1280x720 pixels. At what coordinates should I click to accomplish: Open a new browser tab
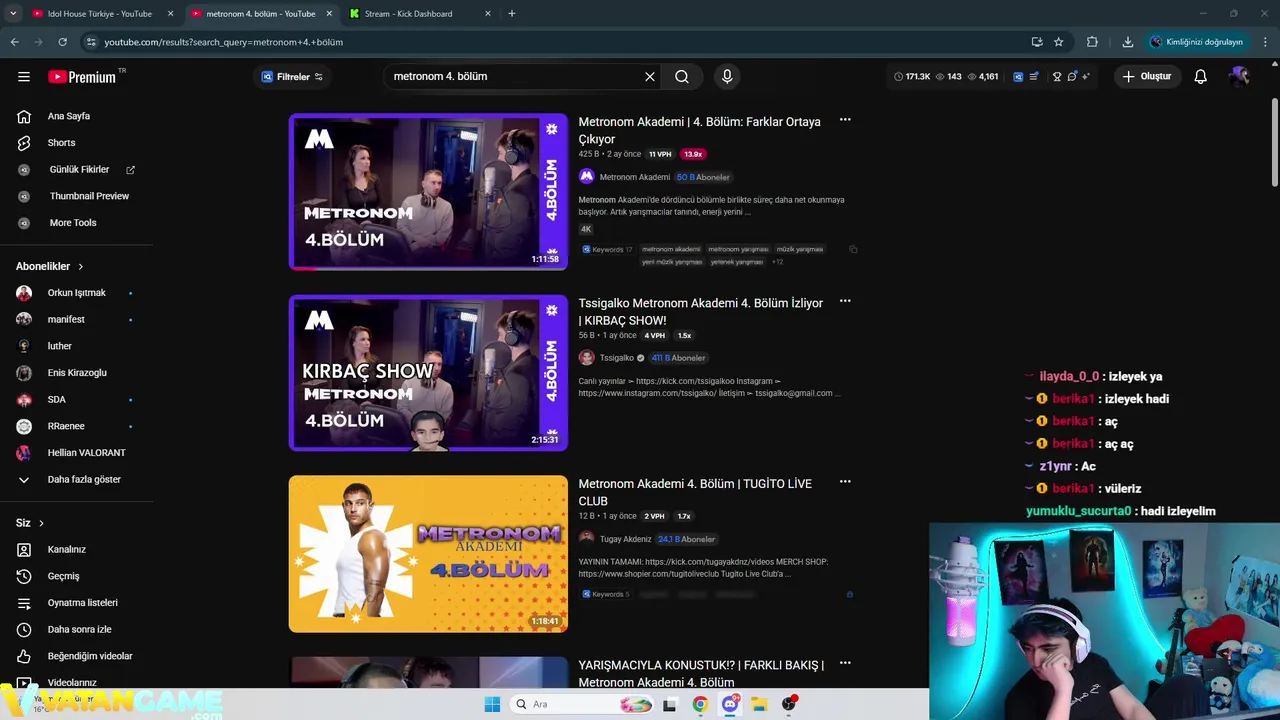point(512,14)
